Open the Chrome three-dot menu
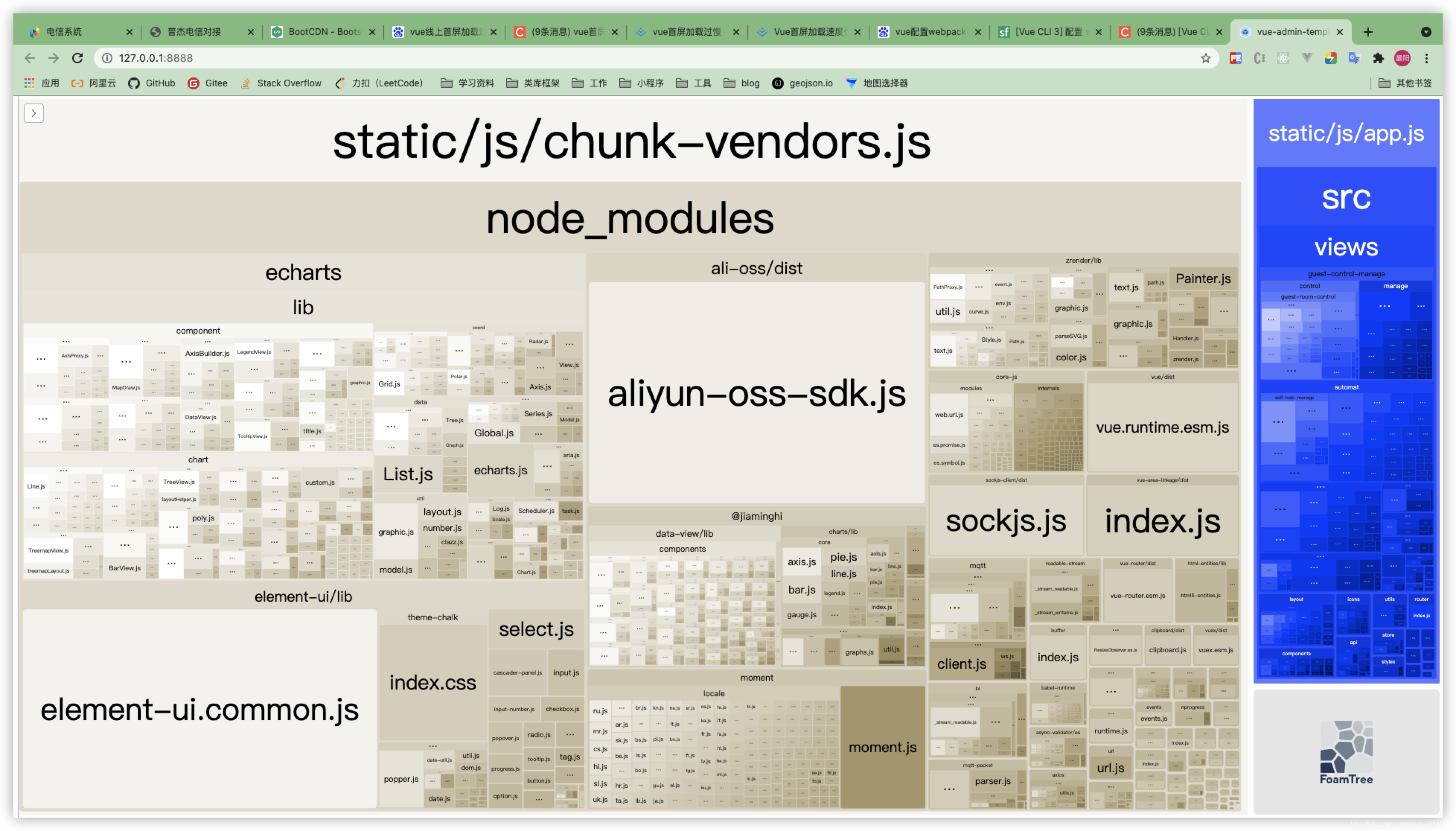This screenshot has width=1456, height=831. pyautogui.click(x=1426, y=58)
